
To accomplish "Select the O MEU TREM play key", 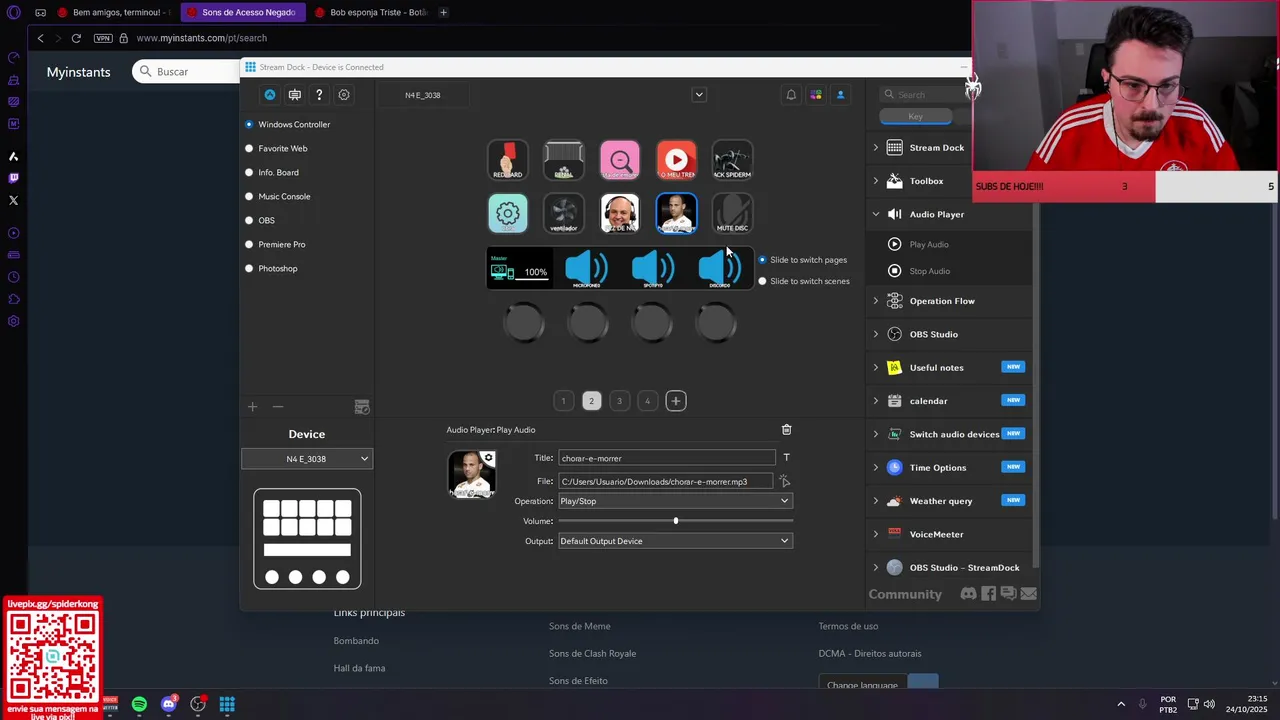I will click(x=676, y=160).
